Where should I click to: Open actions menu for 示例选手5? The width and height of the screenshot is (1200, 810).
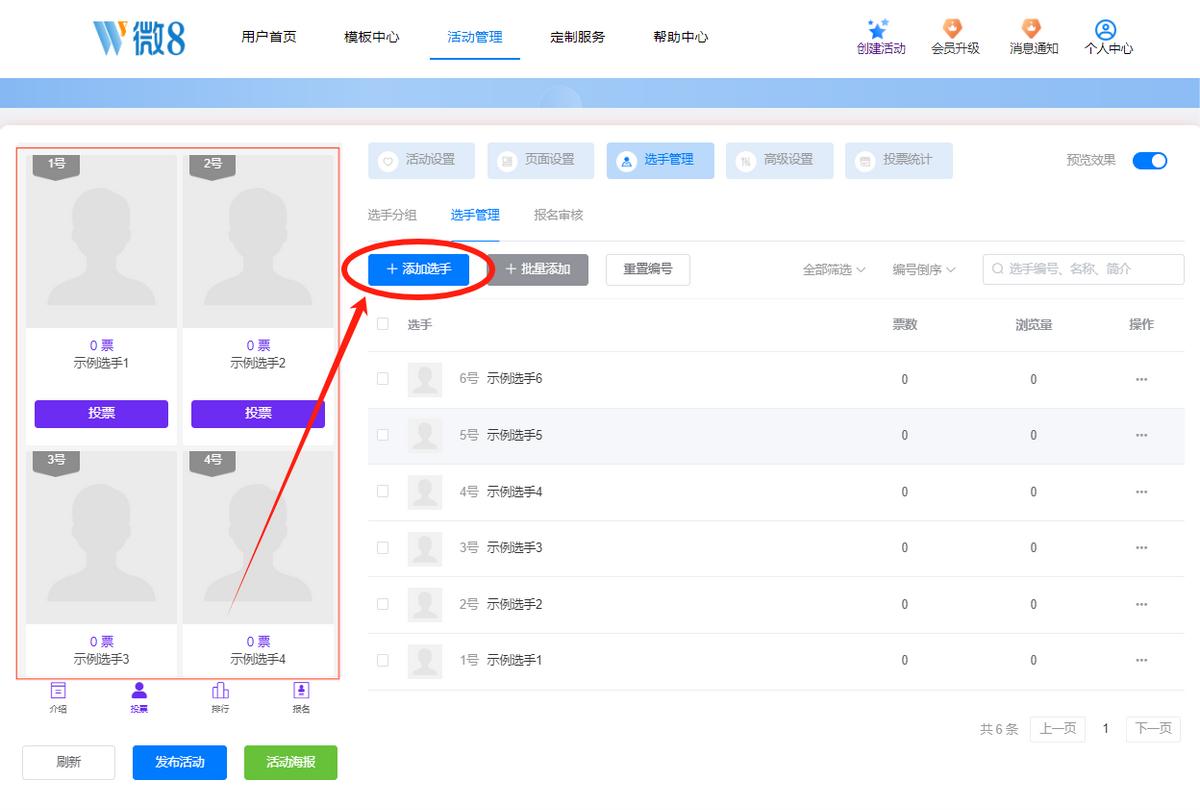[1141, 435]
